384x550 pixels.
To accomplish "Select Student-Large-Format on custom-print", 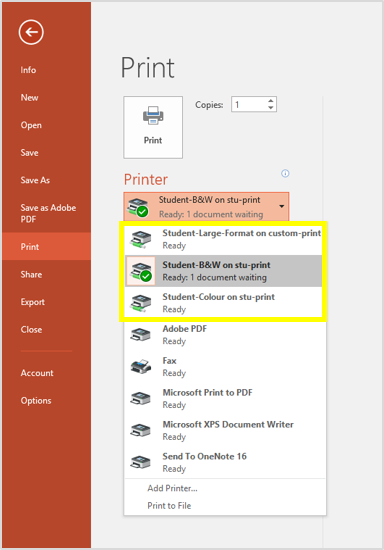I will tap(223, 239).
